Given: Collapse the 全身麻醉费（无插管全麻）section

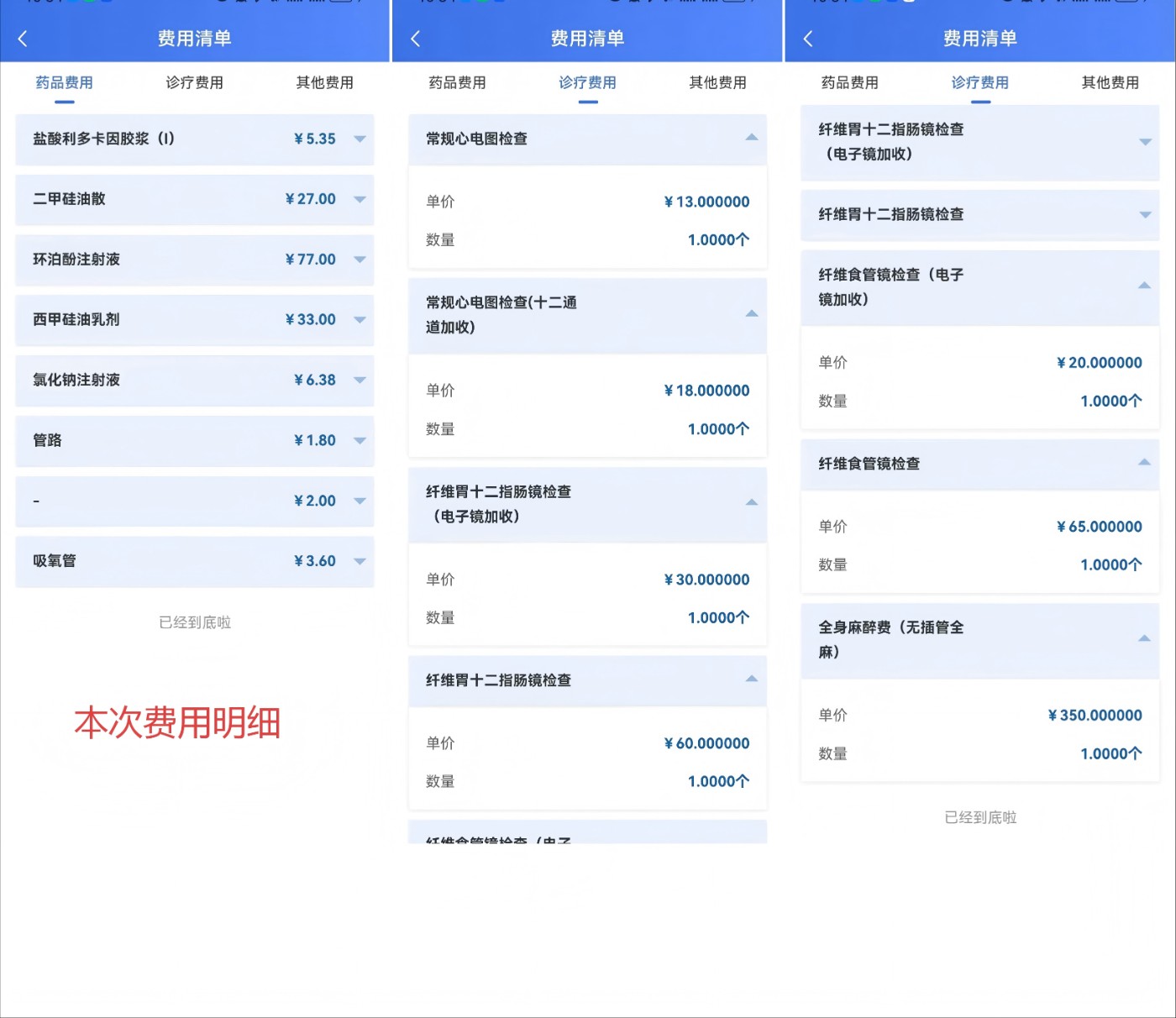Looking at the screenshot, I should point(1144,639).
